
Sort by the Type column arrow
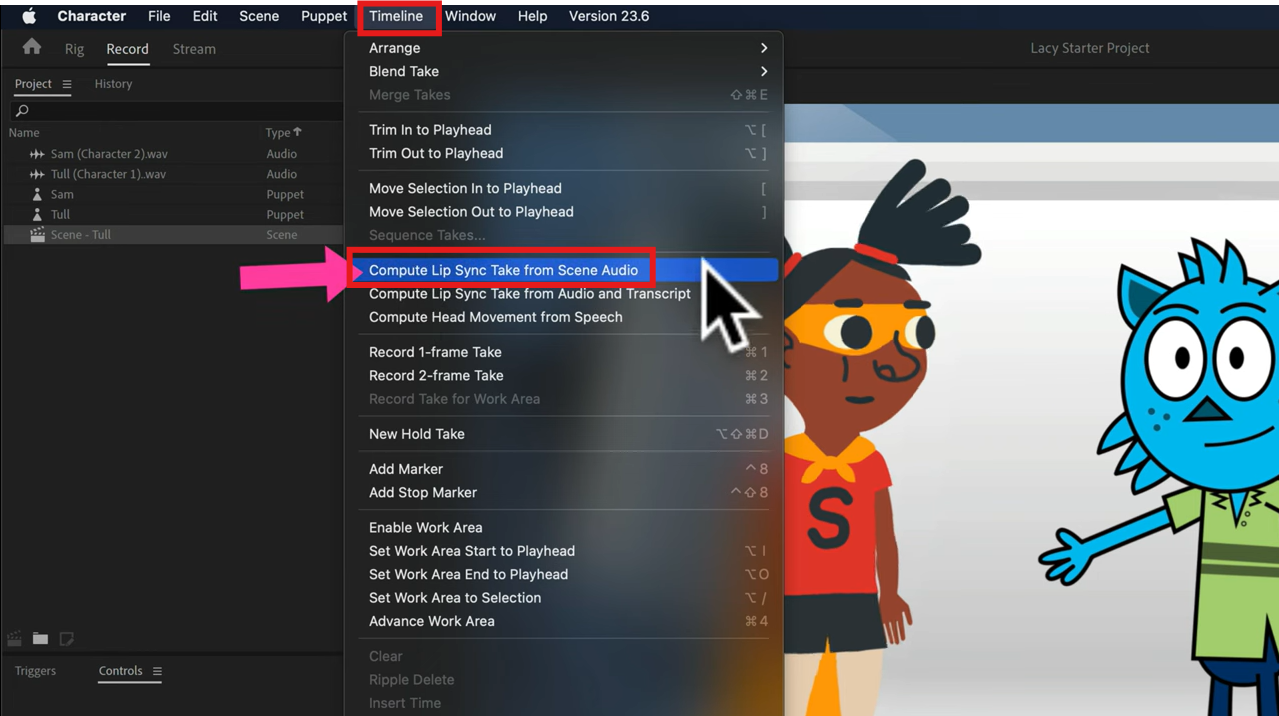[x=297, y=132]
